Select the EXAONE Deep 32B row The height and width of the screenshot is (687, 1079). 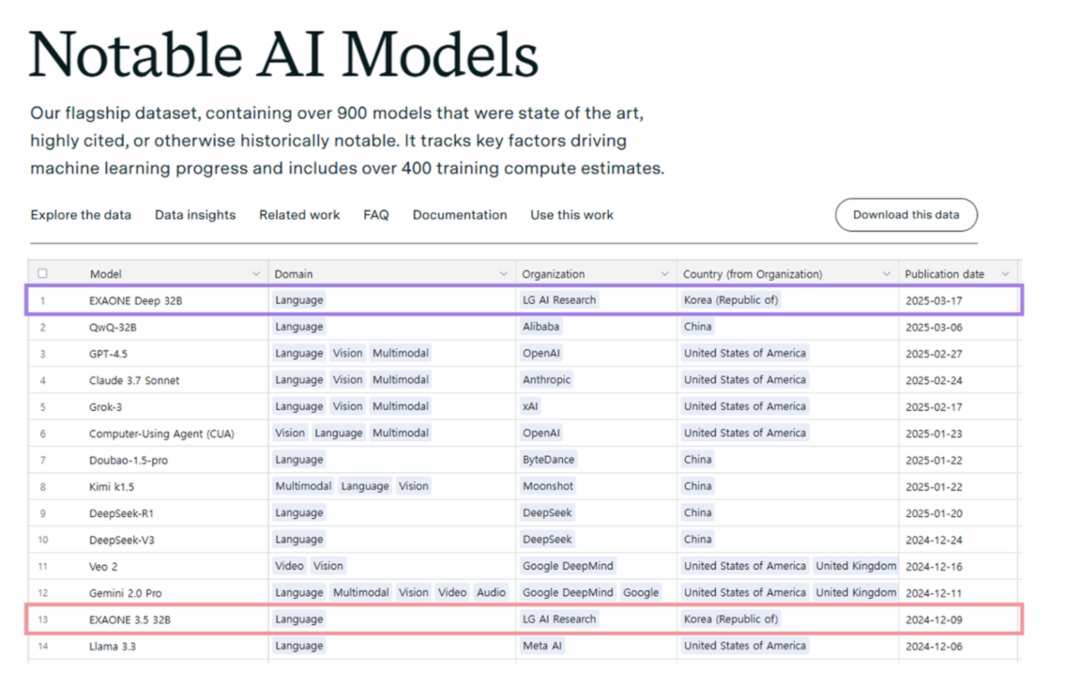coord(137,299)
